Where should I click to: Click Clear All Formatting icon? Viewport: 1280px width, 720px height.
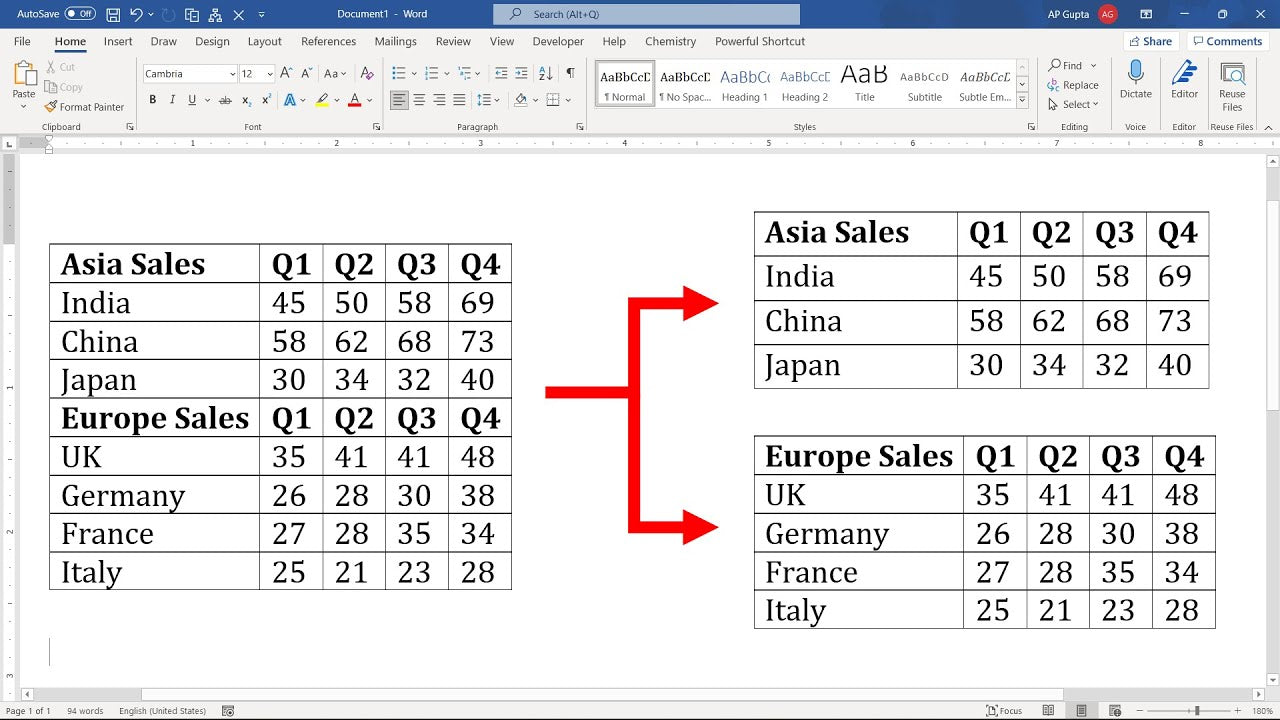coord(367,73)
